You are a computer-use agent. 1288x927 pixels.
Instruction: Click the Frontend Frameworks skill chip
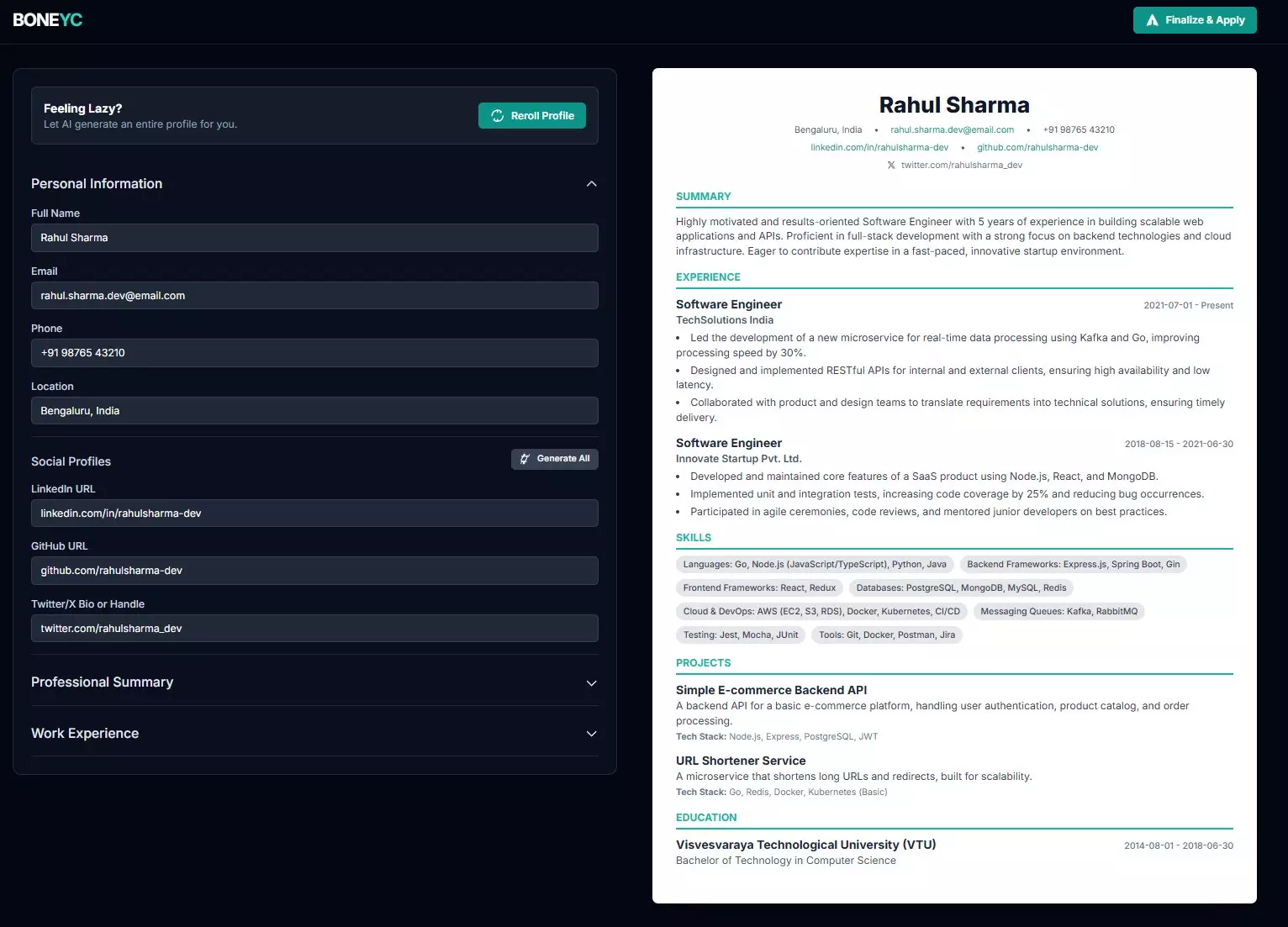pyautogui.click(x=759, y=588)
